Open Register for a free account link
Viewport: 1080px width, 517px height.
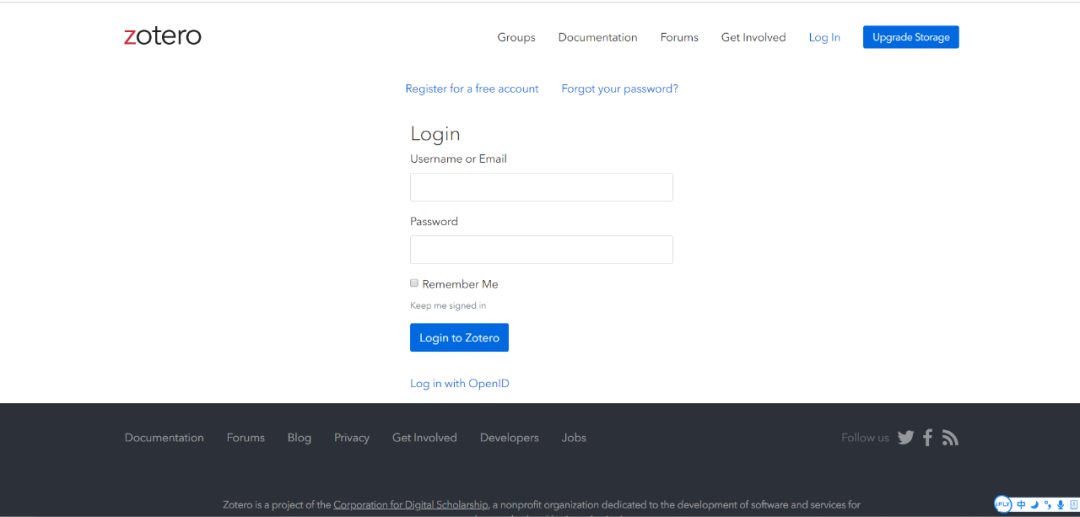[x=472, y=89]
